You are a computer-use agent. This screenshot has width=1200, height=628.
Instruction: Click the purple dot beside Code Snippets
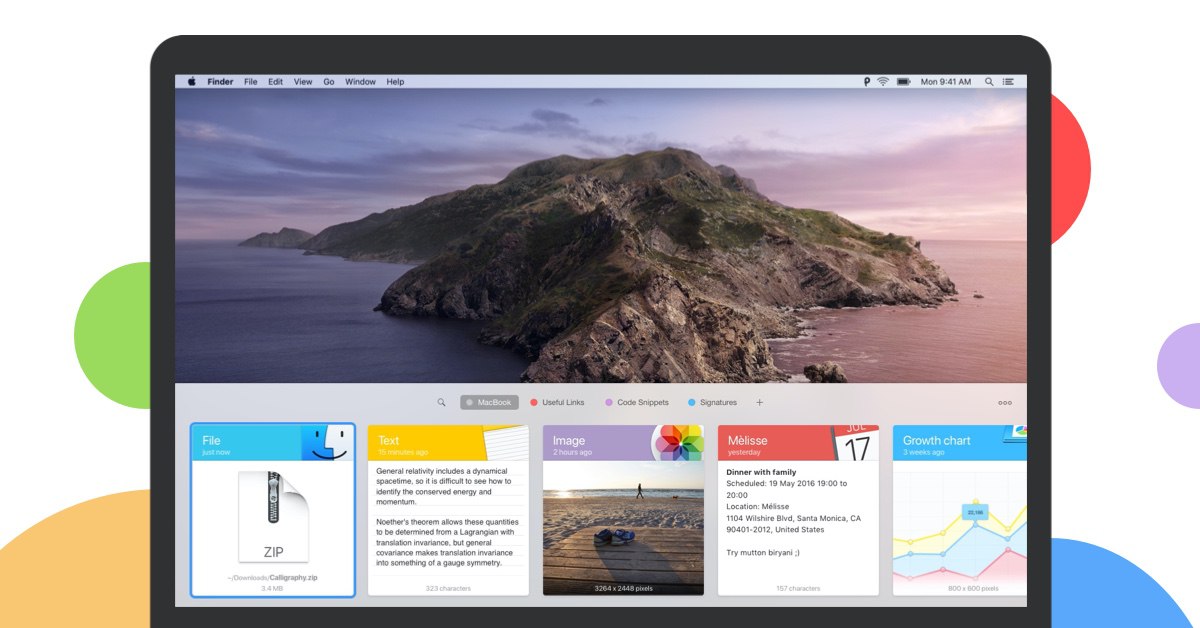[x=609, y=402]
